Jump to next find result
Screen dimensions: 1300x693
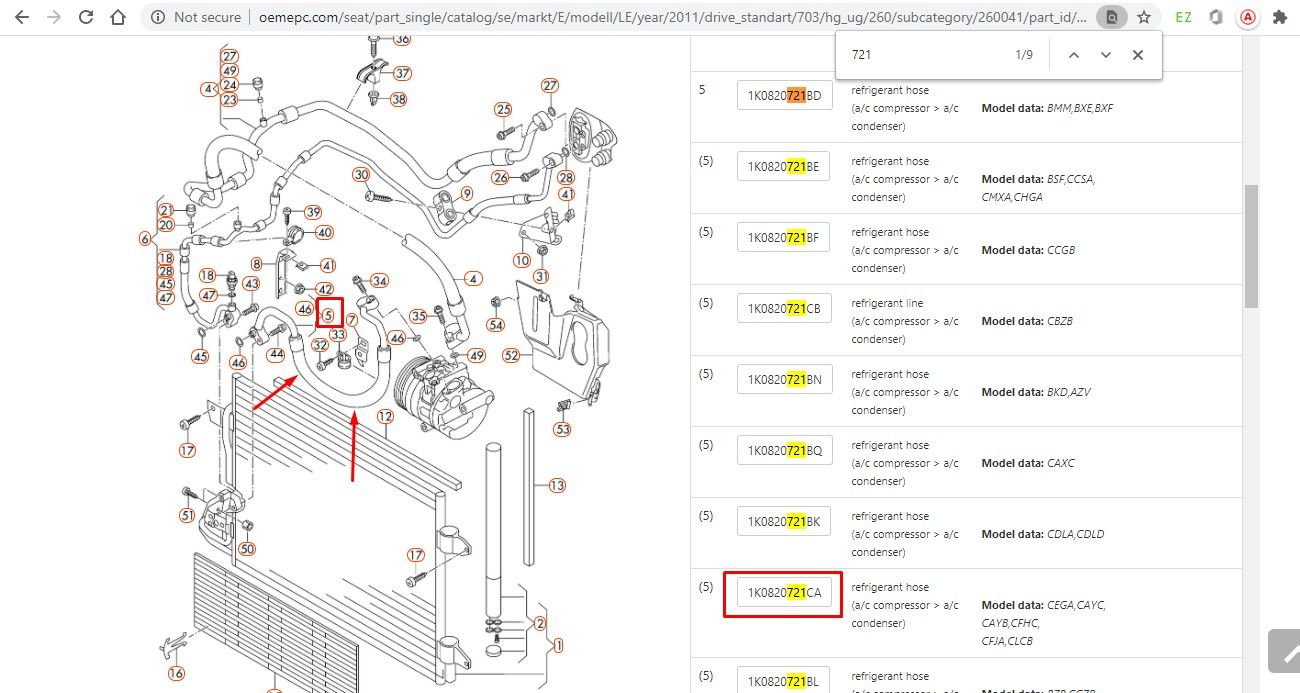pos(1106,55)
